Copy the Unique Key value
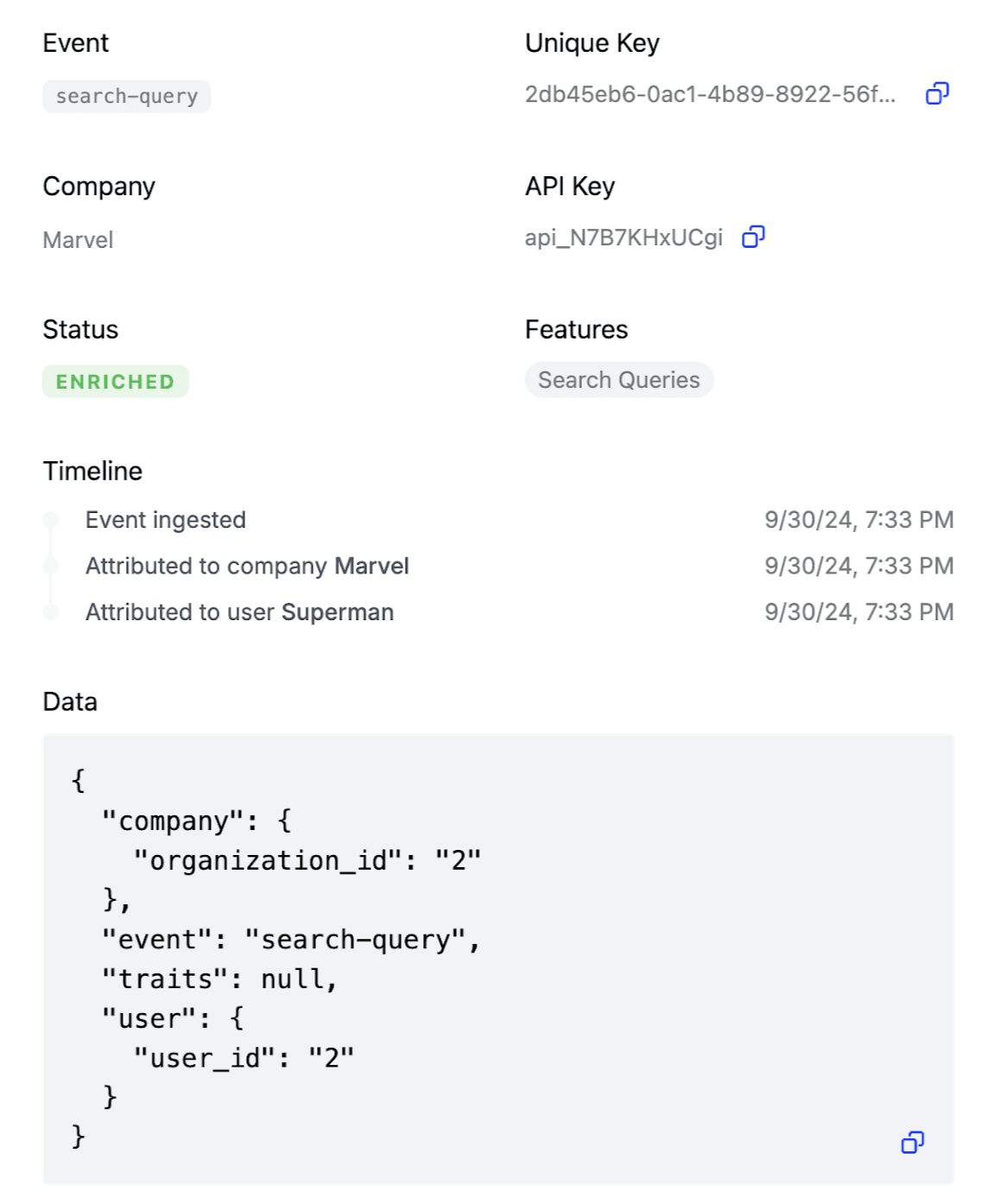The image size is (1006, 1204). tap(937, 93)
